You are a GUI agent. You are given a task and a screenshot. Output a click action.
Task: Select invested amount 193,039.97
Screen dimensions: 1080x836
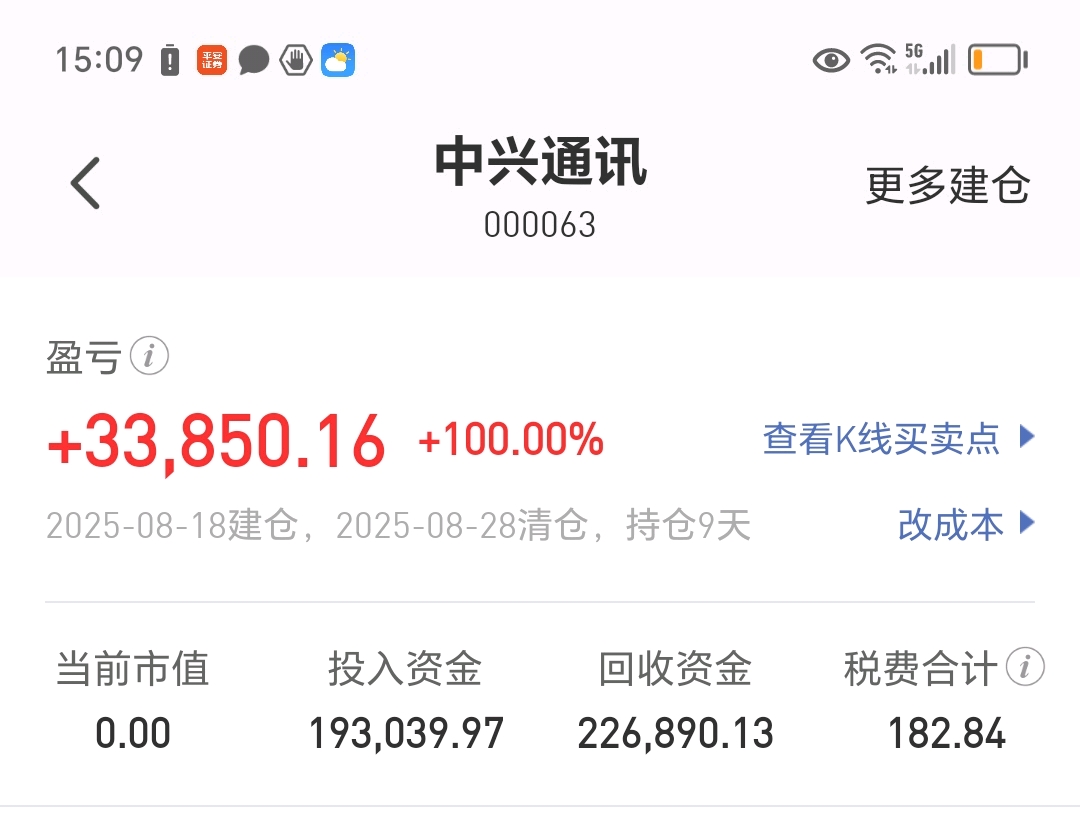[x=406, y=733]
